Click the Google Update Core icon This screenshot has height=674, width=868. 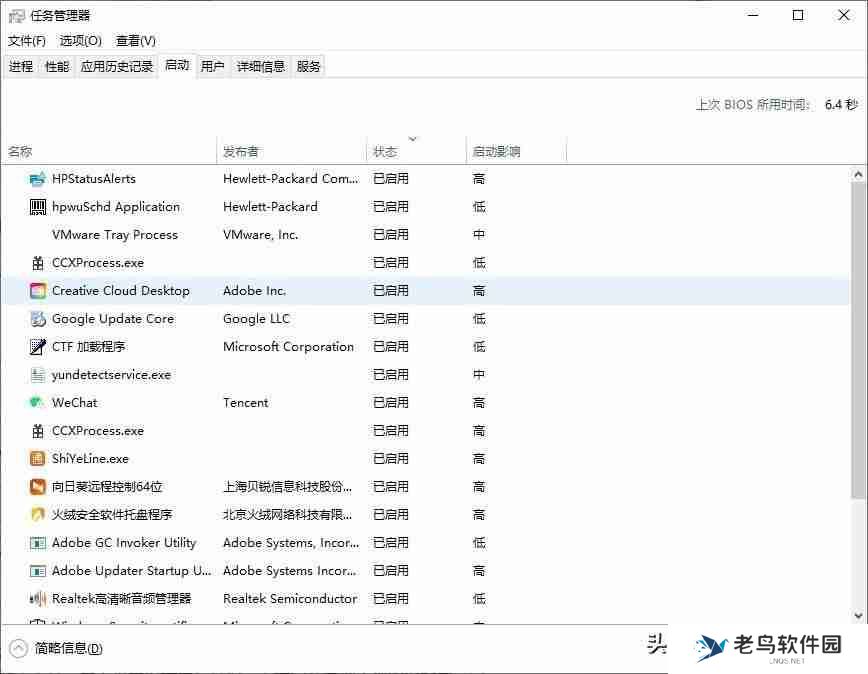tap(37, 319)
